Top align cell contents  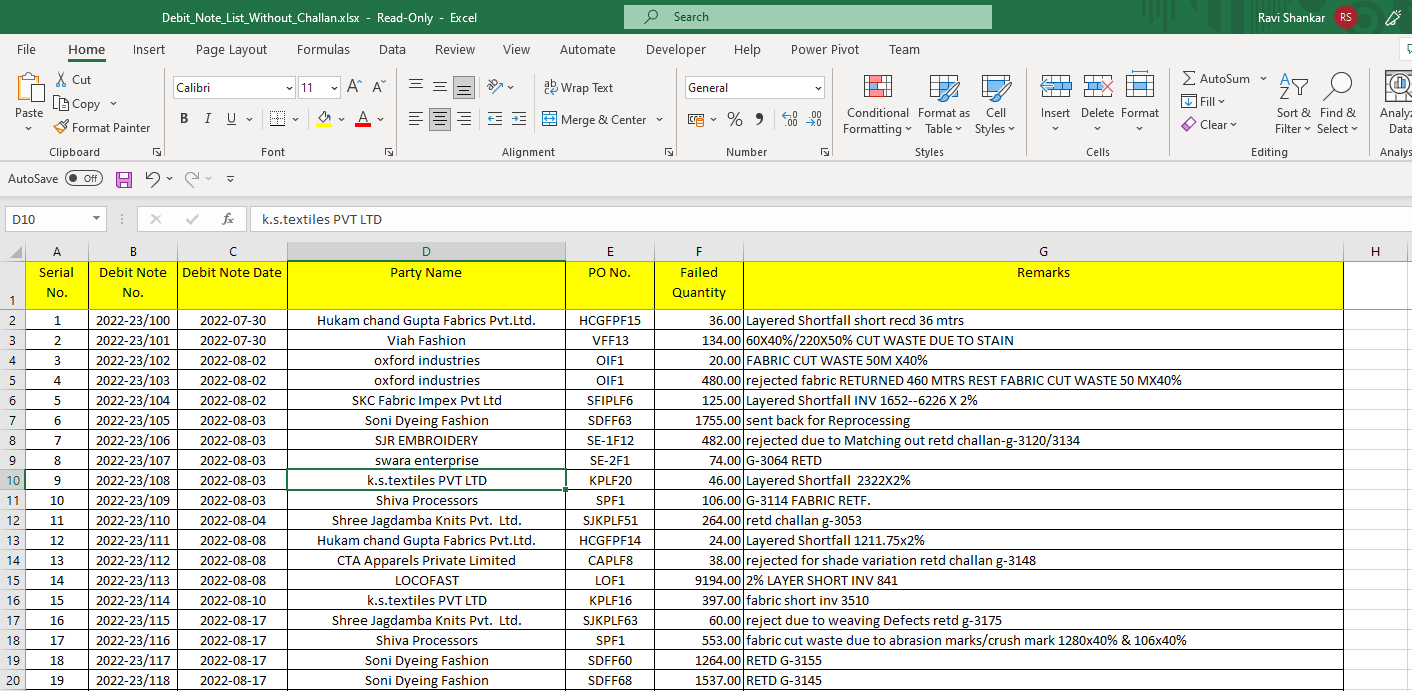(416, 87)
